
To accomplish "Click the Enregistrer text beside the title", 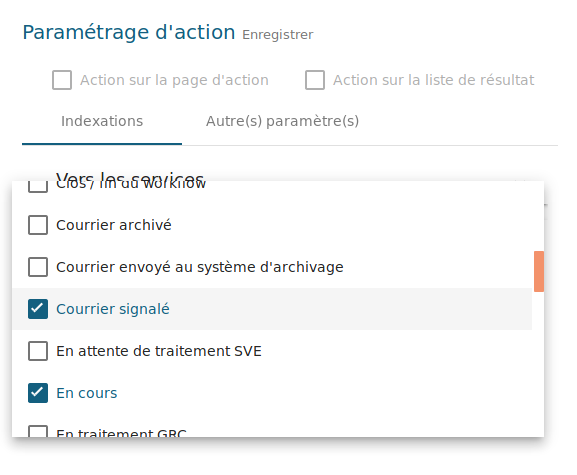I will (x=277, y=35).
